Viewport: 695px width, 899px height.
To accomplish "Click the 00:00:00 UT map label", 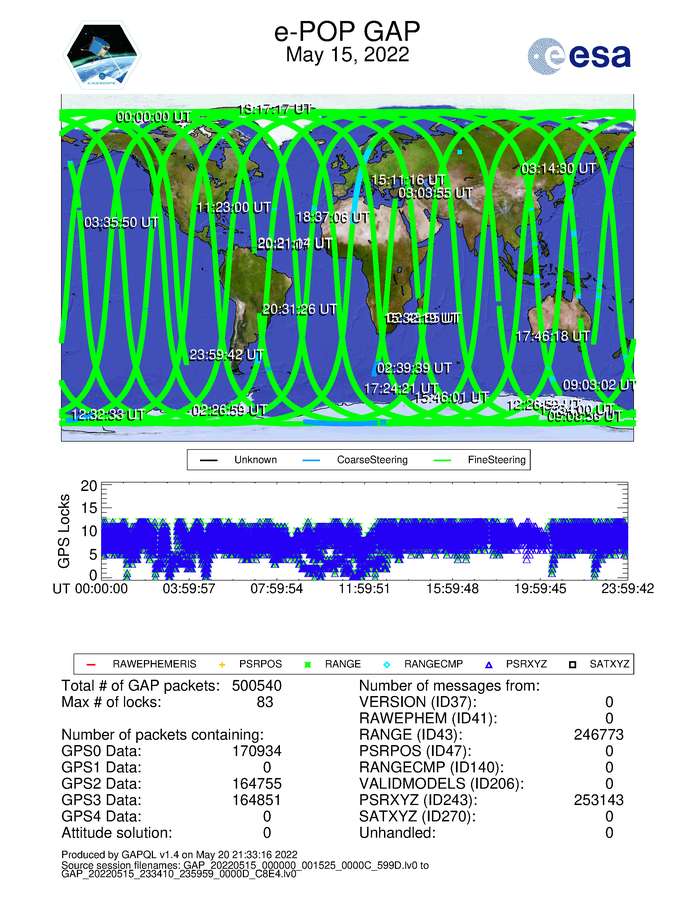I will click(x=153, y=117).
